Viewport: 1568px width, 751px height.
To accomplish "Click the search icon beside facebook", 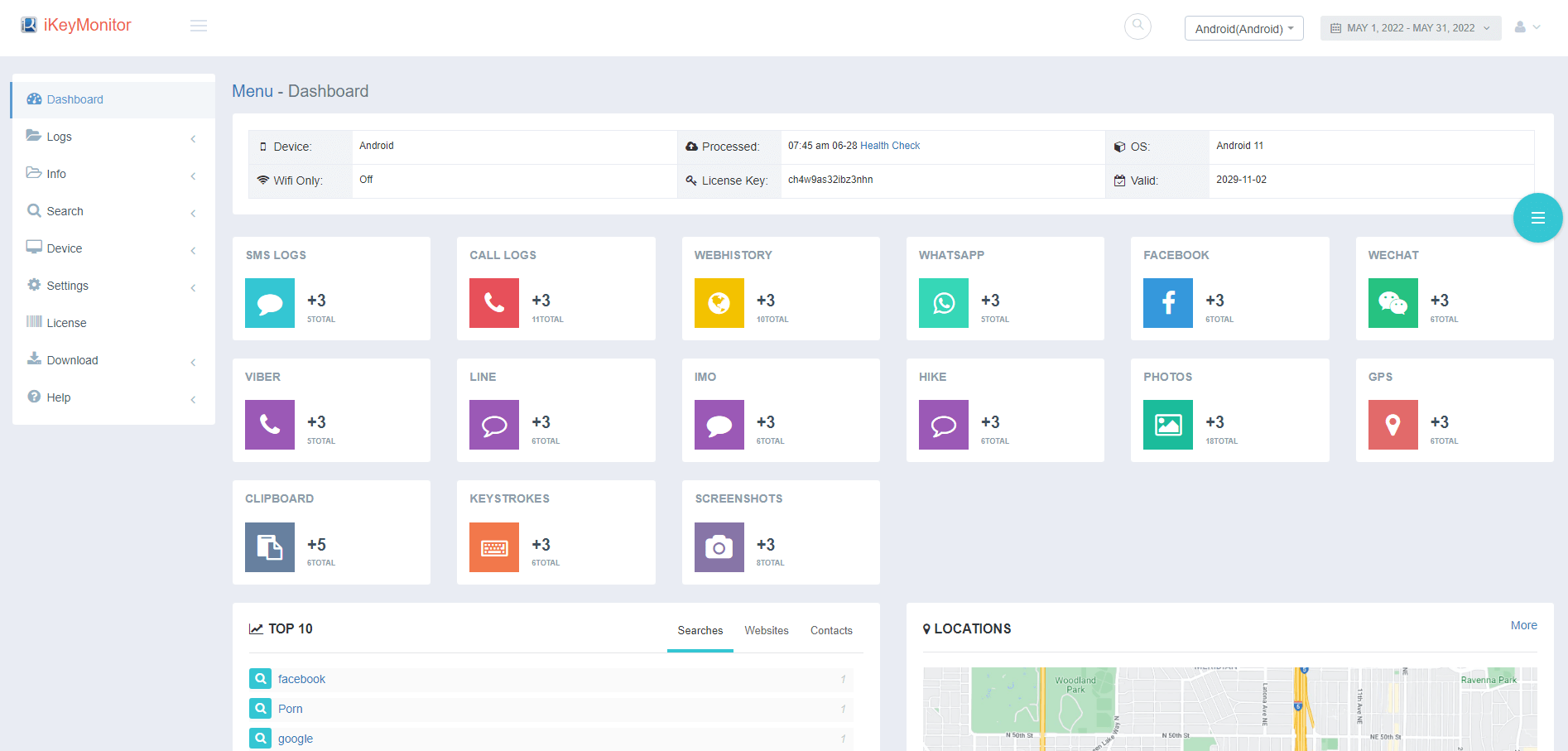I will tap(261, 679).
